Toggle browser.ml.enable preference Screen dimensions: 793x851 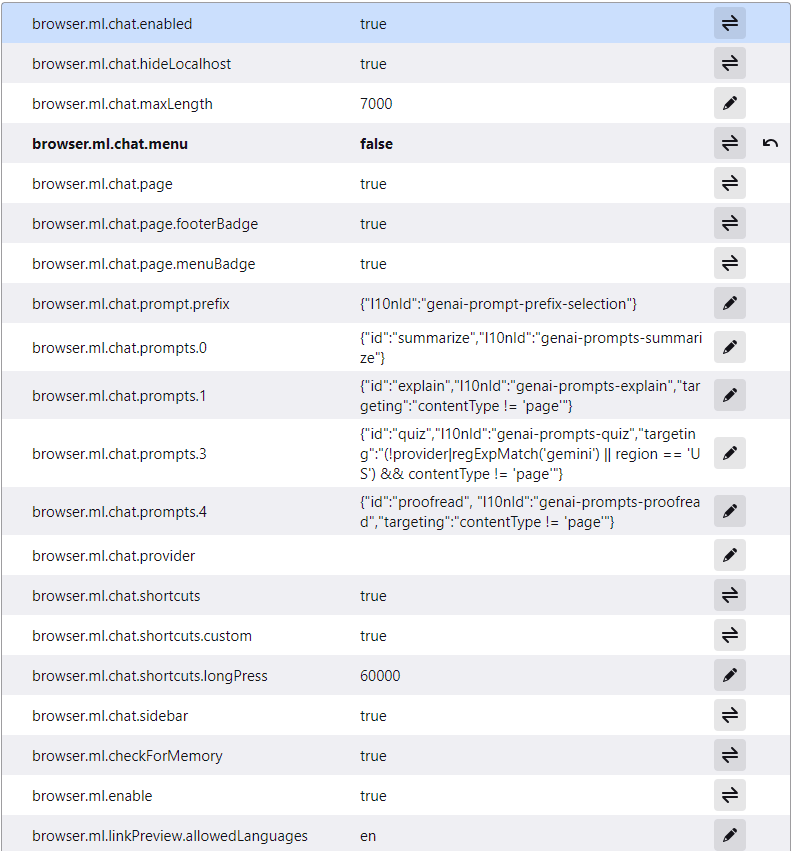click(x=730, y=796)
